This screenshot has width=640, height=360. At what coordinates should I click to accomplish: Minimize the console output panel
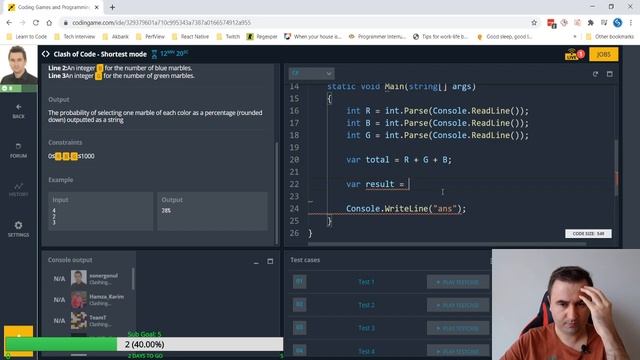coord(256,262)
